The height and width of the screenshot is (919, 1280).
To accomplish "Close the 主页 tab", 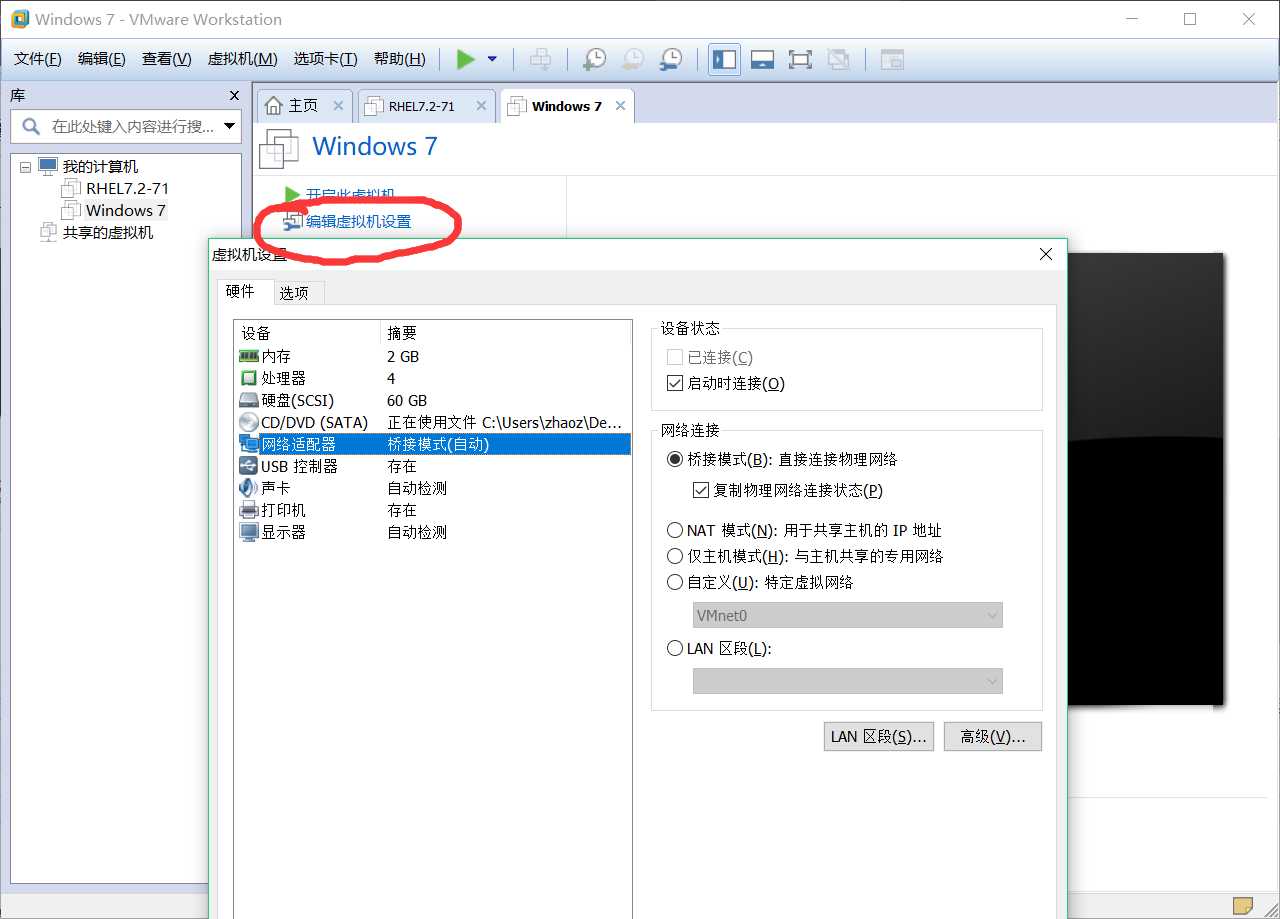I will pyautogui.click(x=338, y=105).
